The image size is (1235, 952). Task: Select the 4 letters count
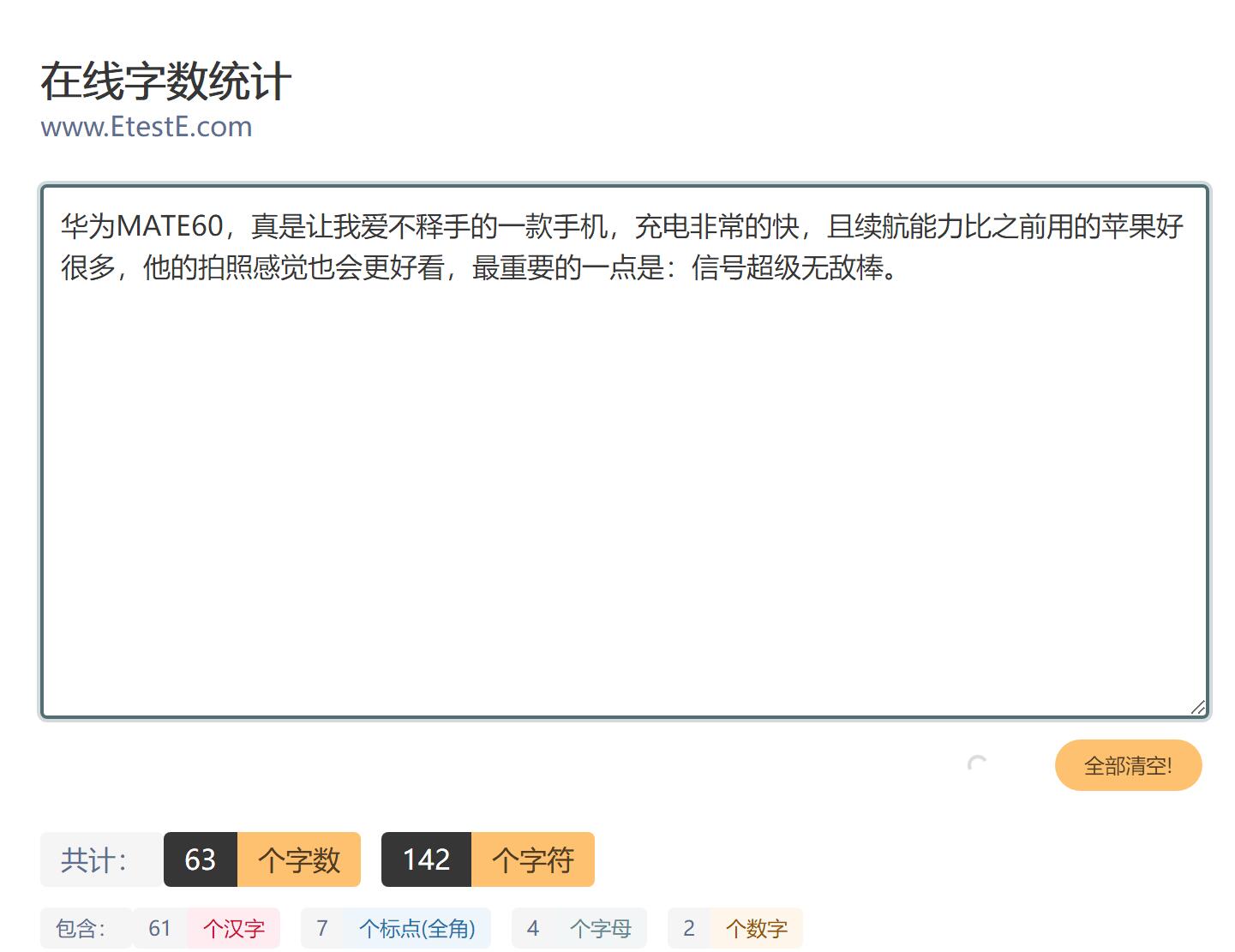[533, 928]
